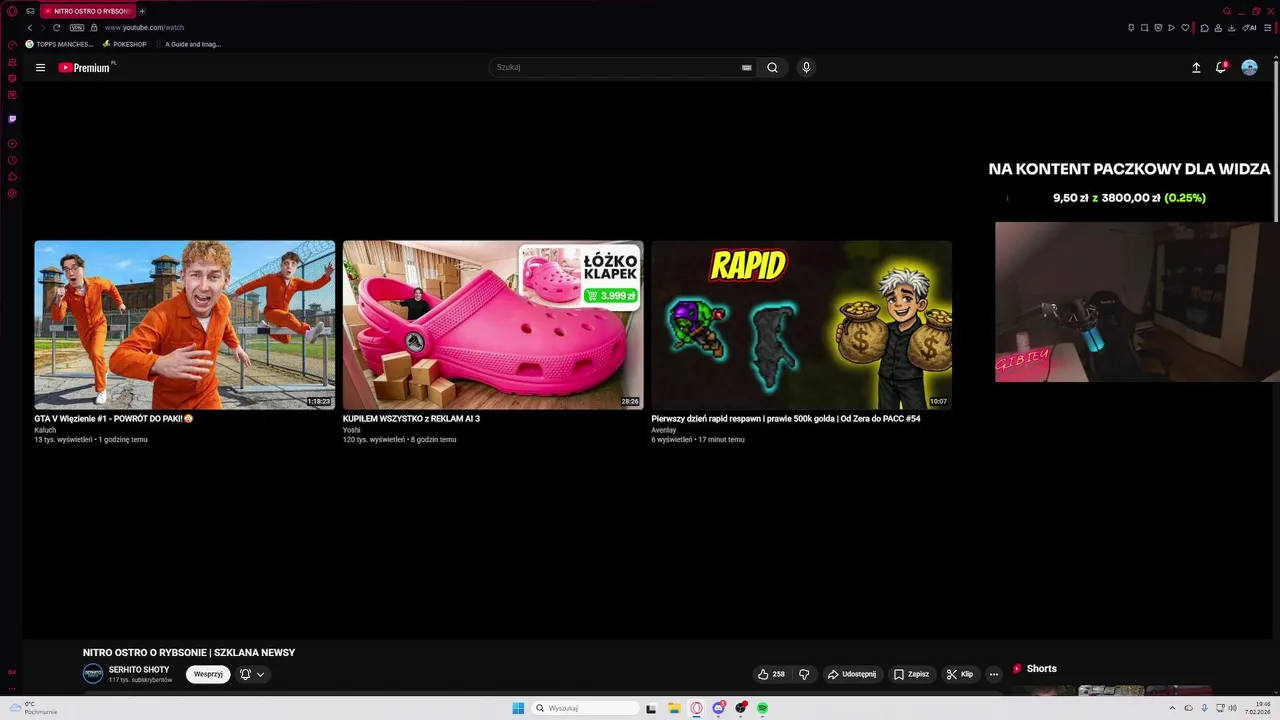Click the title Pierwszy dzień rapid respawn
The width and height of the screenshot is (1280, 720).
tap(785, 419)
